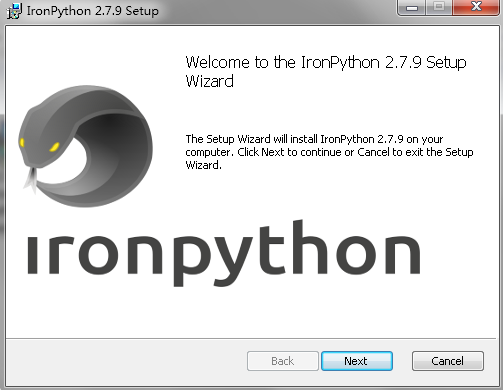Image resolution: width=503 pixels, height=390 pixels.
Task: Click the 'The Setup Wizard will install' paragraph
Action: (x=329, y=152)
